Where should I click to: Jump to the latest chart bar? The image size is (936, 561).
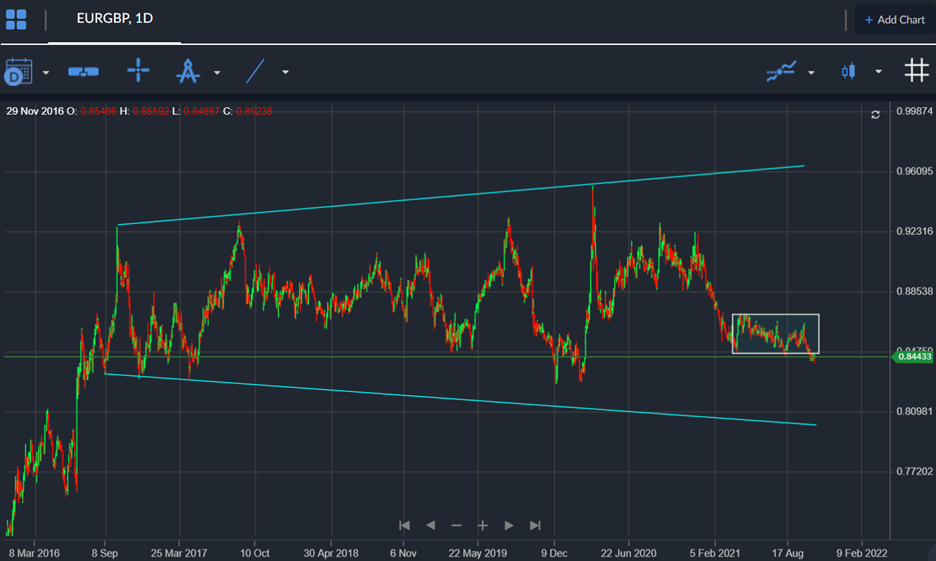535,525
